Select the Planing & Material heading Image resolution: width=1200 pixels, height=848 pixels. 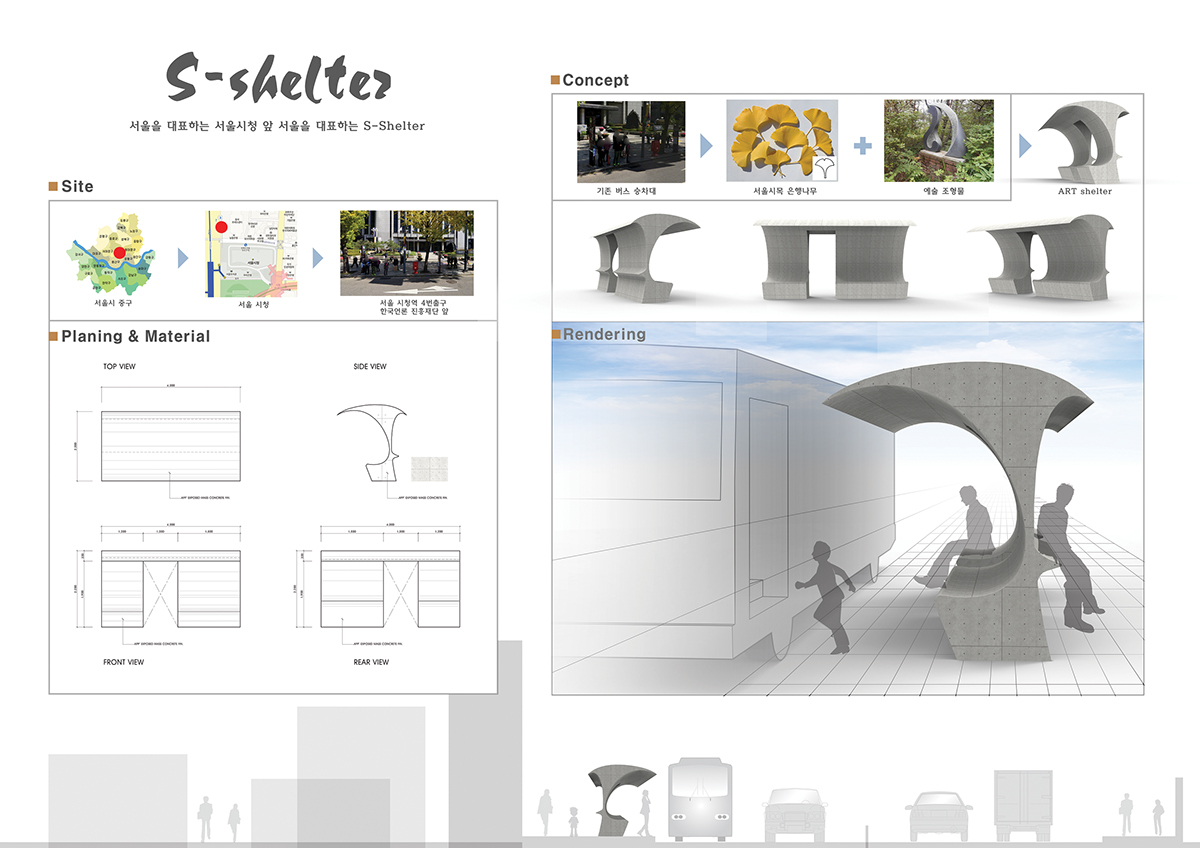[136, 337]
